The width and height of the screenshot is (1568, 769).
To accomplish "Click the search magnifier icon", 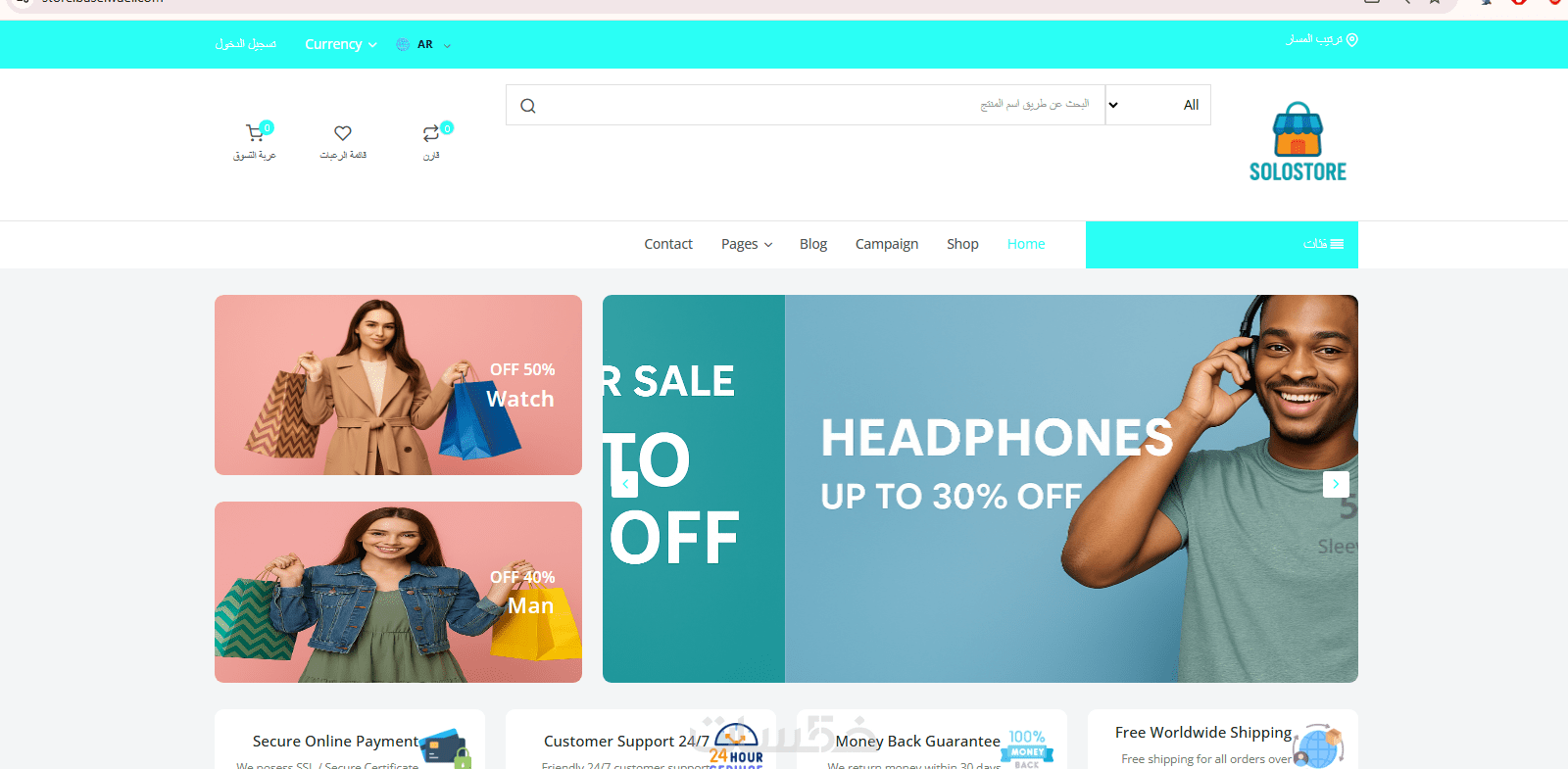I will (x=528, y=106).
